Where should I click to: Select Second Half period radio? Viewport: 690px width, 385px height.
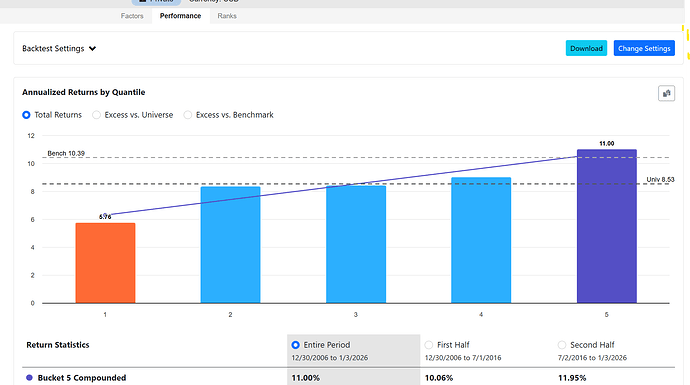click(562, 345)
